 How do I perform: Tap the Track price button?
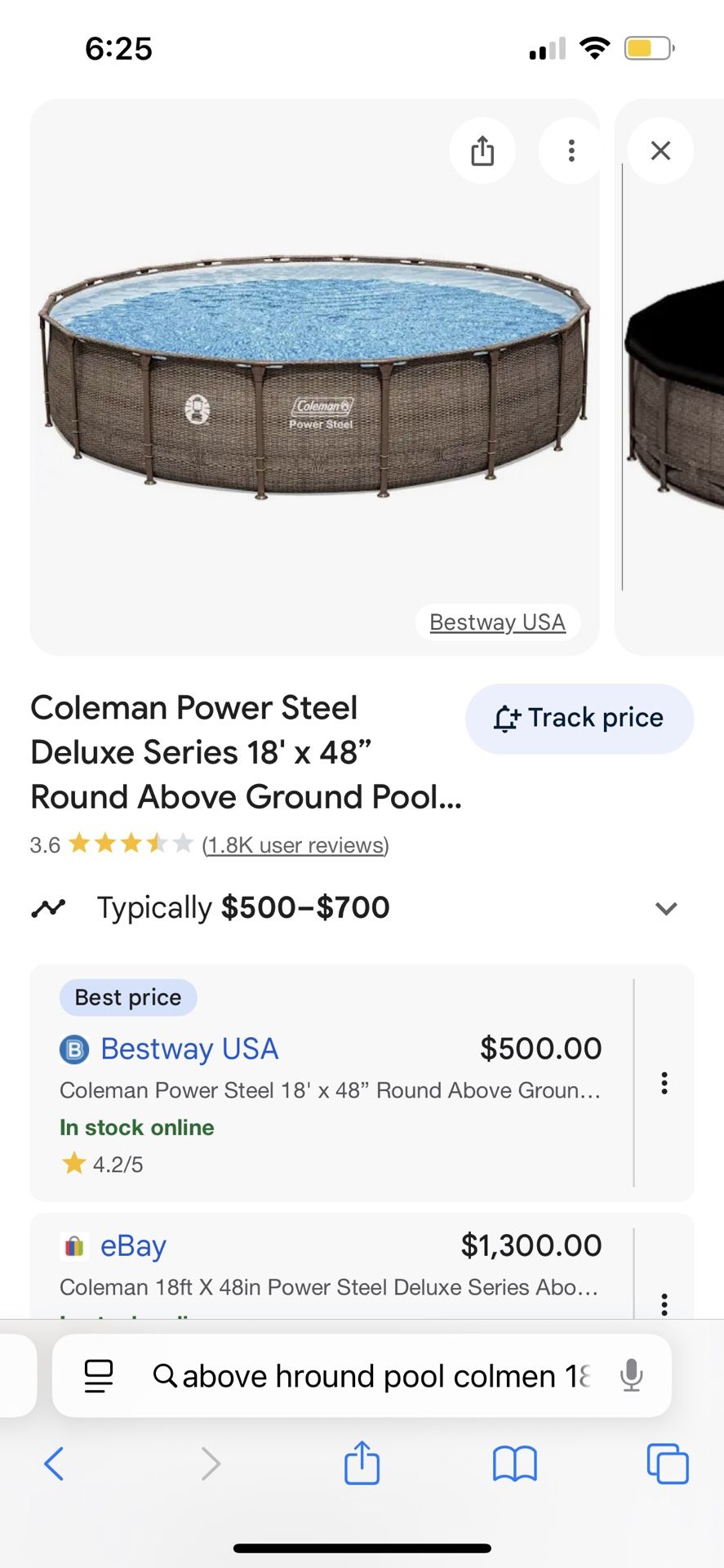click(580, 719)
